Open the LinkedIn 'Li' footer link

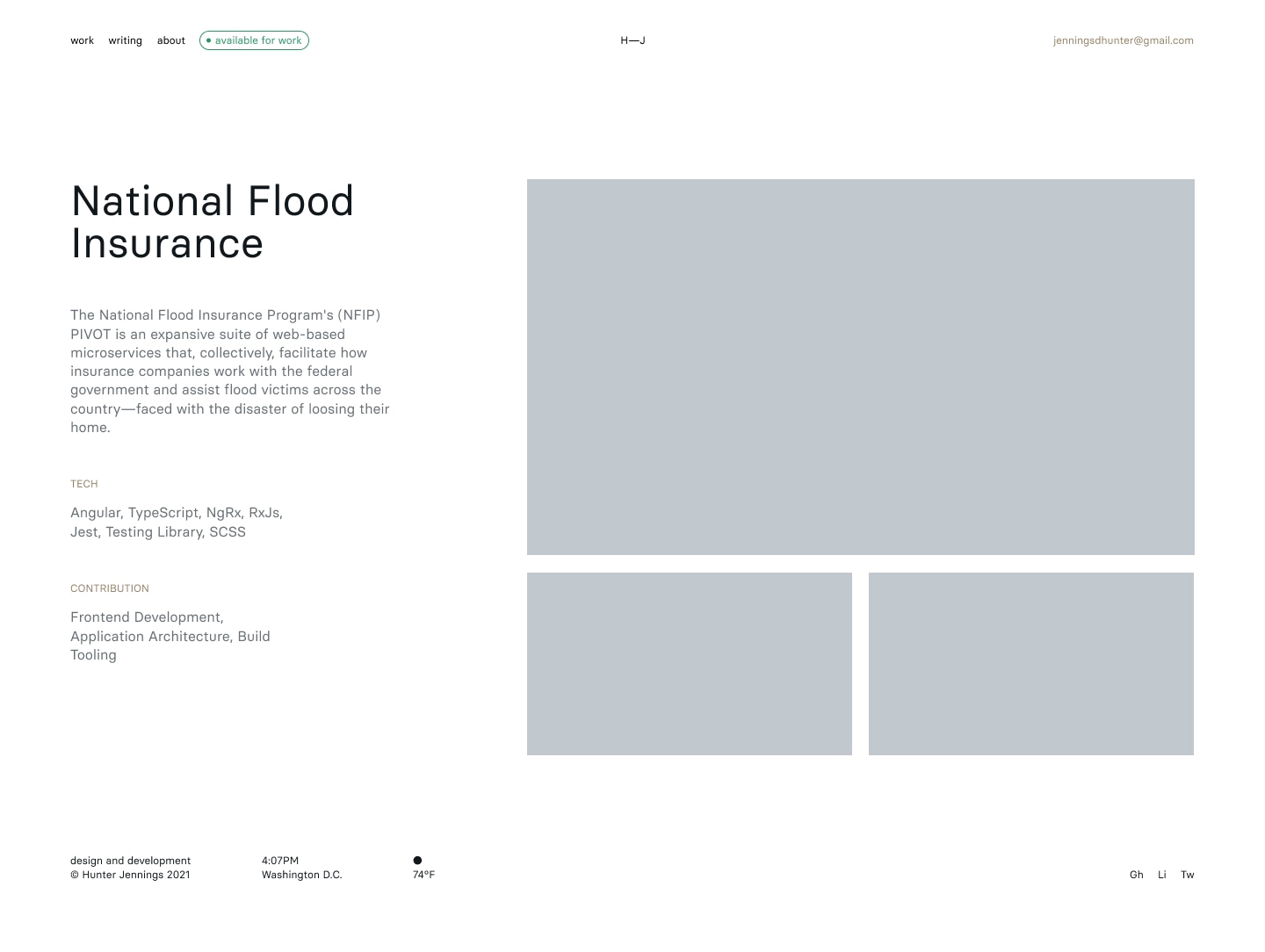1161,875
